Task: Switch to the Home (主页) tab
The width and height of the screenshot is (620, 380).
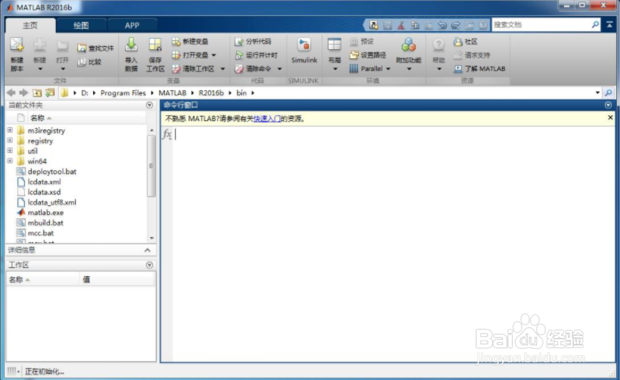Action: point(30,26)
